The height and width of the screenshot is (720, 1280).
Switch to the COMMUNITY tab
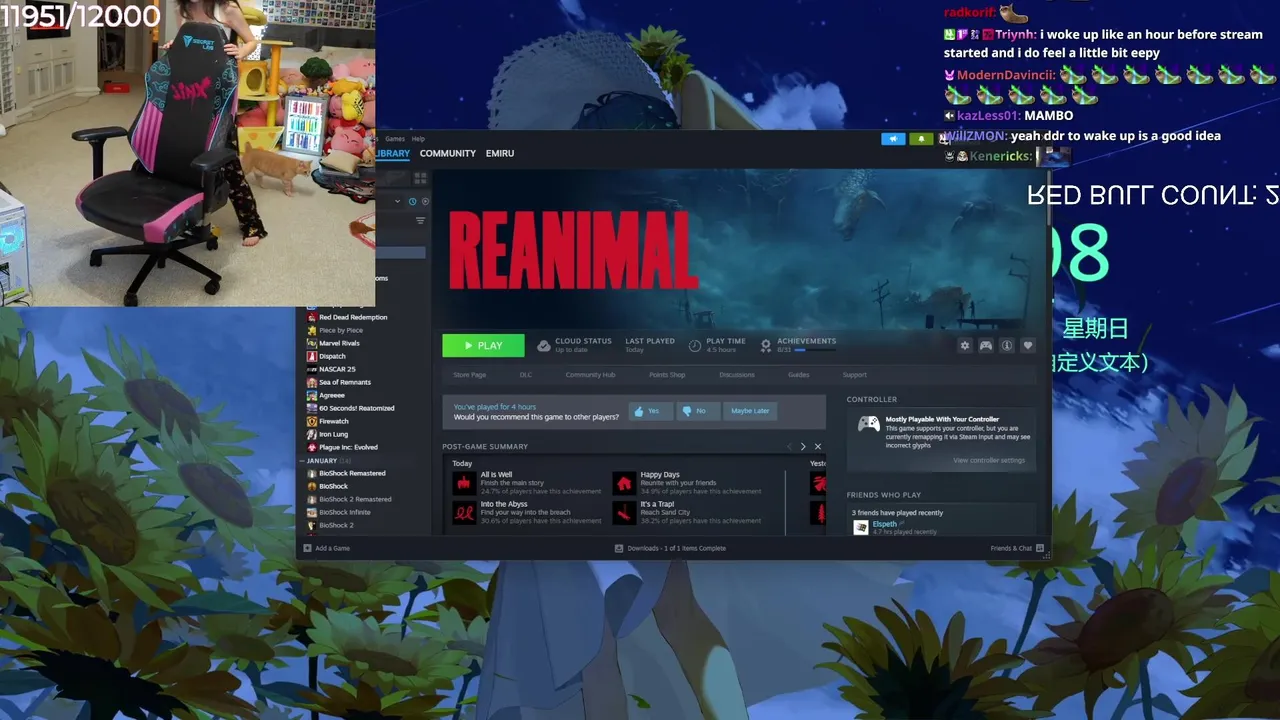point(447,153)
